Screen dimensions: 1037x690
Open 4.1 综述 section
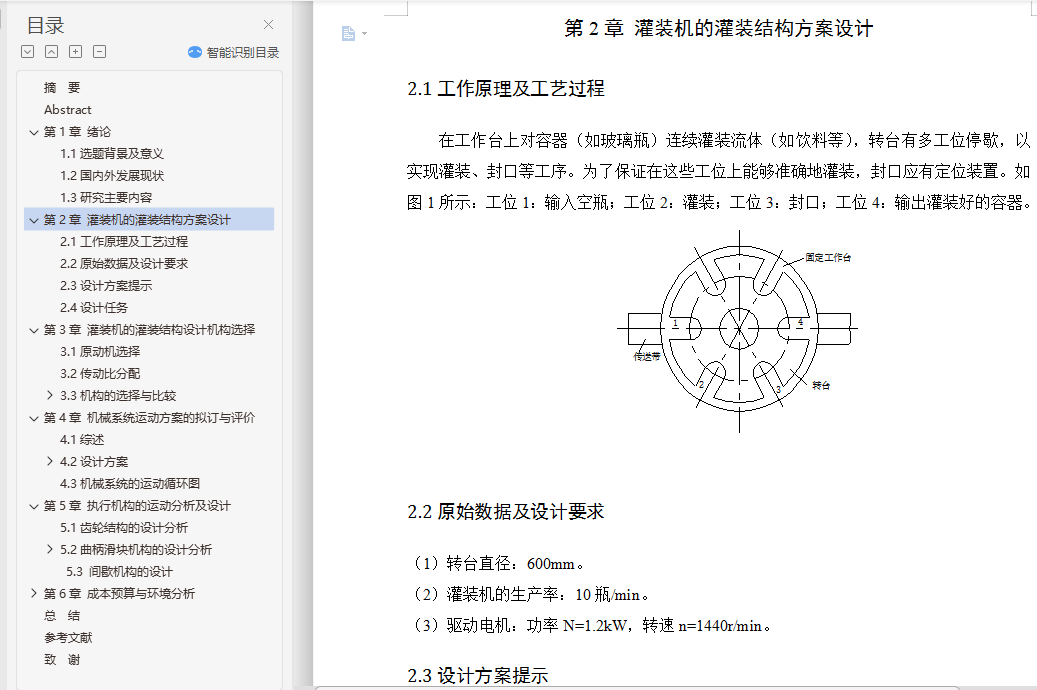[x=82, y=439]
